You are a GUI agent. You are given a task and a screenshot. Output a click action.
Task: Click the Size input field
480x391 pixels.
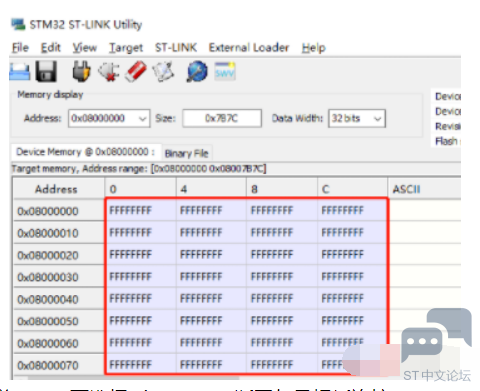[222, 119]
